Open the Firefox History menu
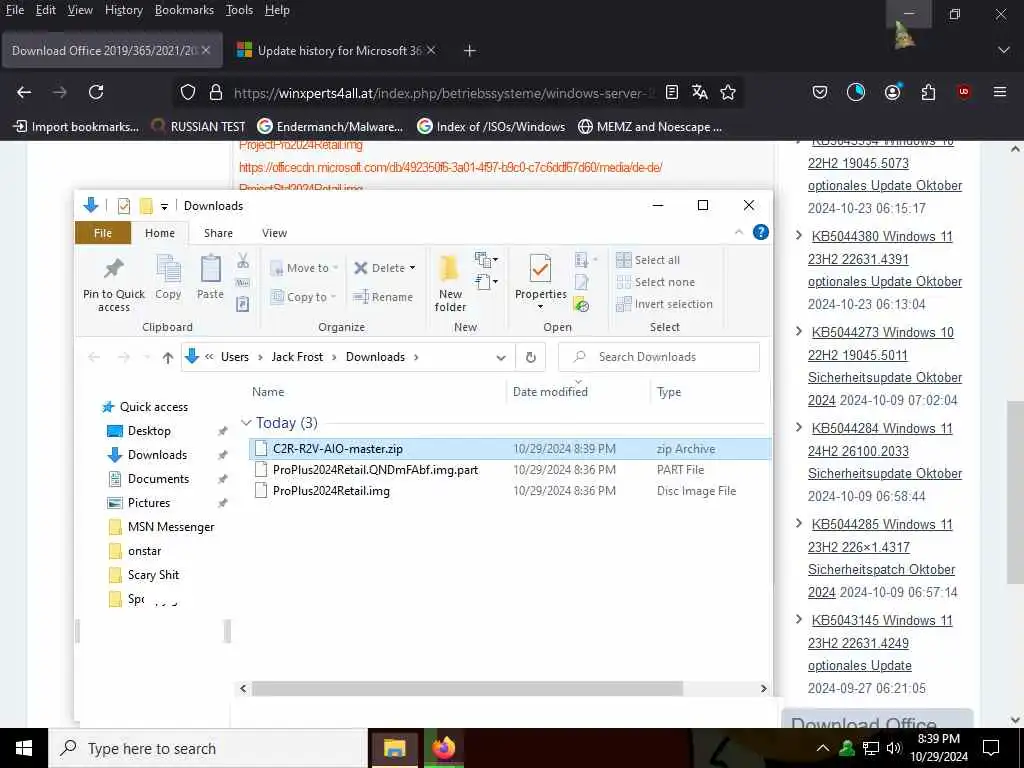 pos(123,10)
